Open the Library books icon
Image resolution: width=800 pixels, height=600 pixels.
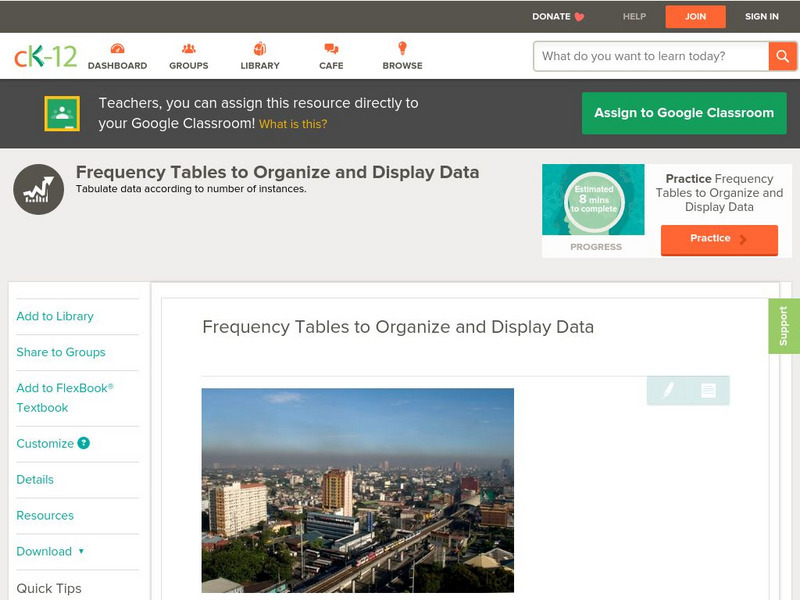[260, 49]
